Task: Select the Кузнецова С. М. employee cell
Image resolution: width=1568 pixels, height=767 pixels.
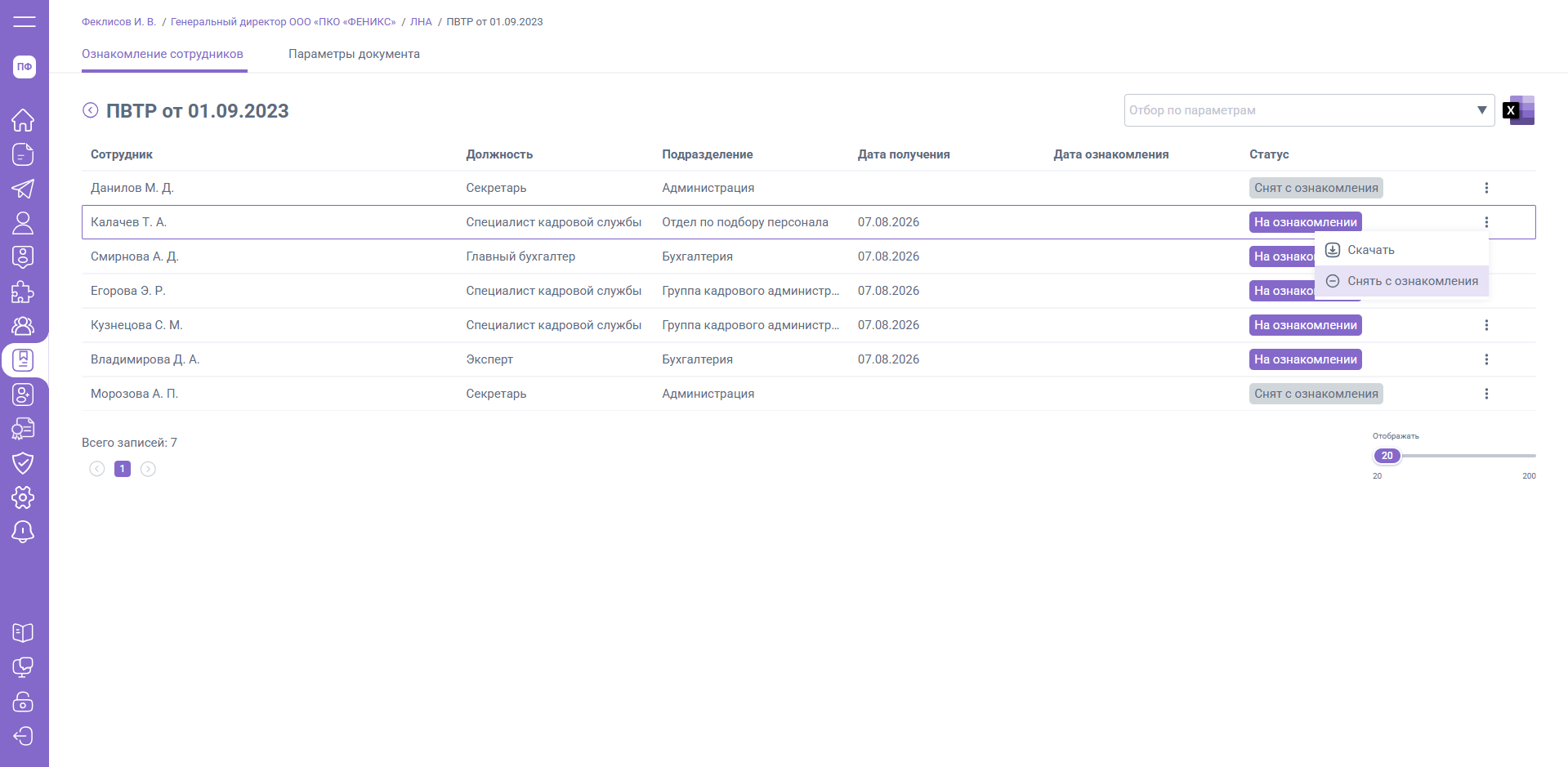Action: tap(136, 325)
